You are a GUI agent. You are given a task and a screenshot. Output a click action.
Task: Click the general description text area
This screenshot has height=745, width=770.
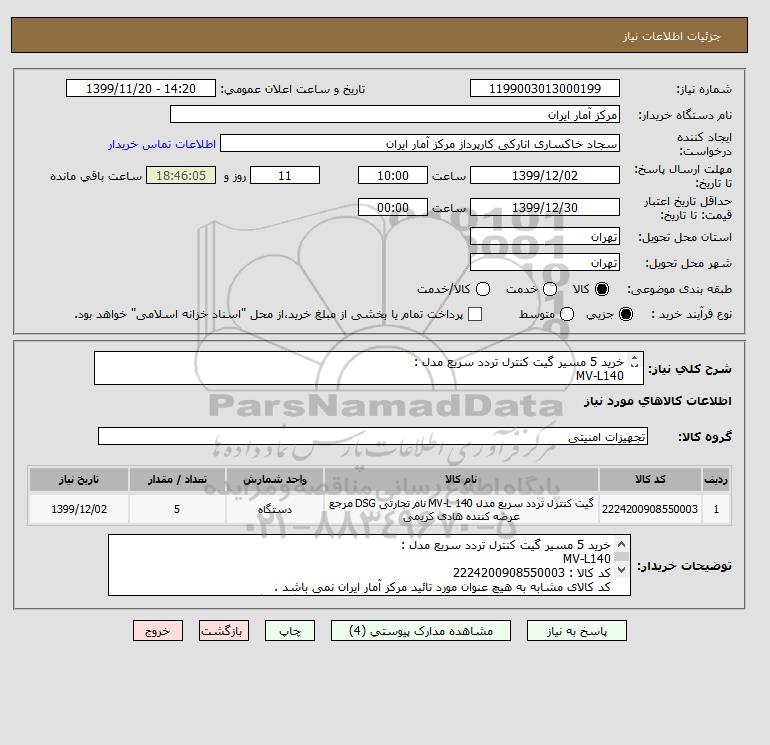369,368
